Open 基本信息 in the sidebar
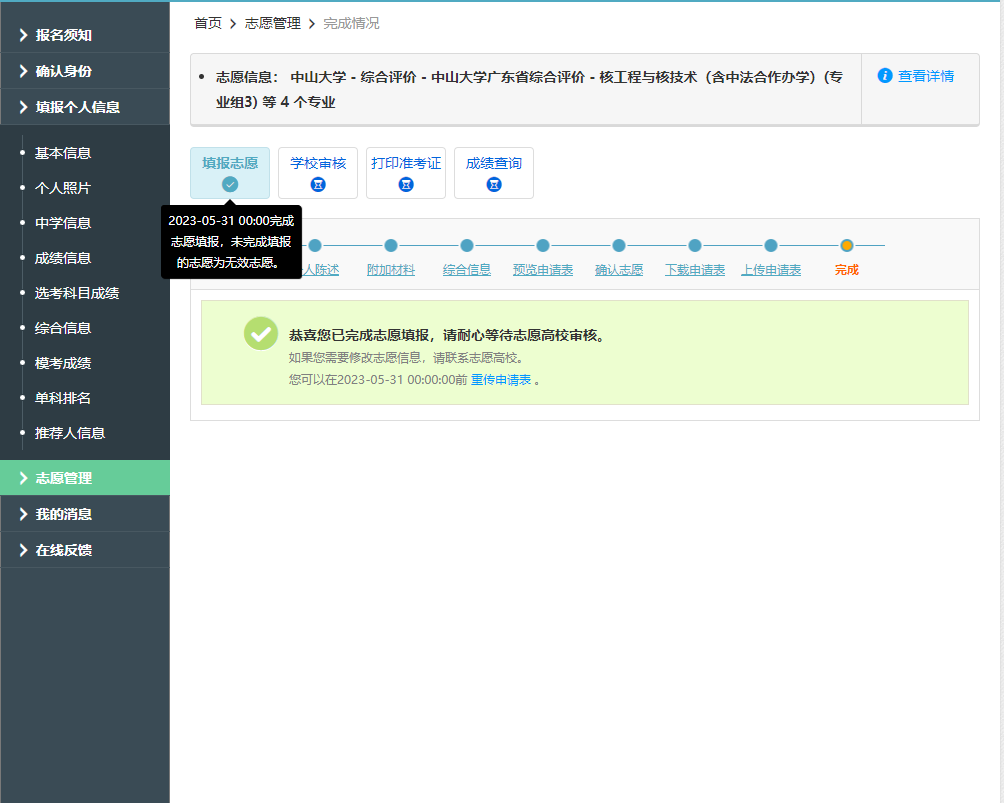Viewport: 1004px width, 803px height. pyautogui.click(x=63, y=153)
